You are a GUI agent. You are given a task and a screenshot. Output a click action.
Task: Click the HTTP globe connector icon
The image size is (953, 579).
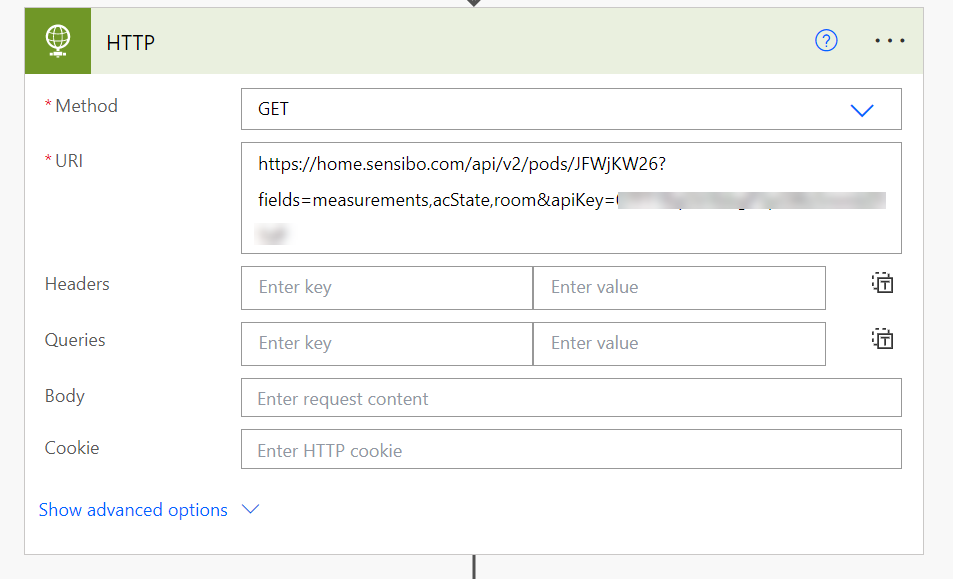coord(58,41)
